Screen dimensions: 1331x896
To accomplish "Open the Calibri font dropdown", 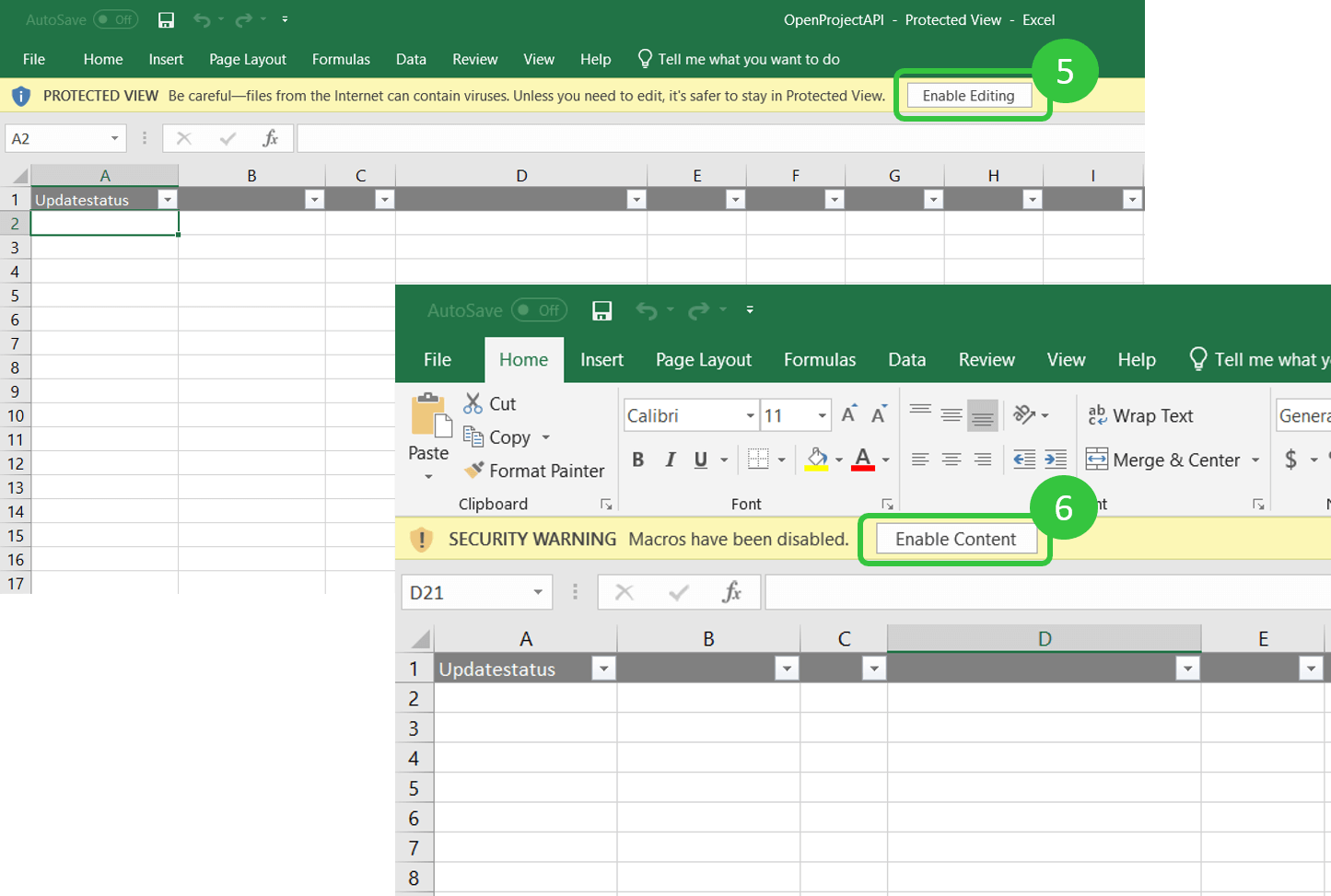I will pos(751,415).
